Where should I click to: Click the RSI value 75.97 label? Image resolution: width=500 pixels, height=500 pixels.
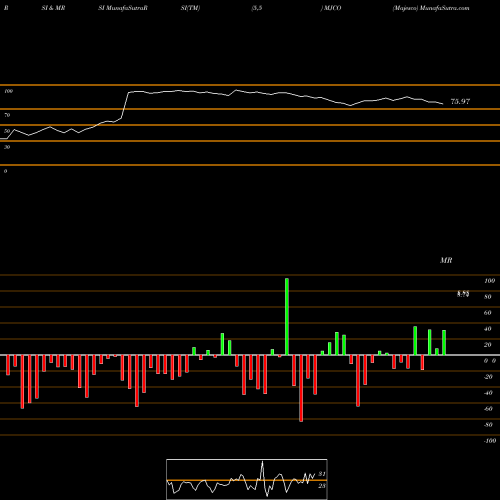click(460, 101)
